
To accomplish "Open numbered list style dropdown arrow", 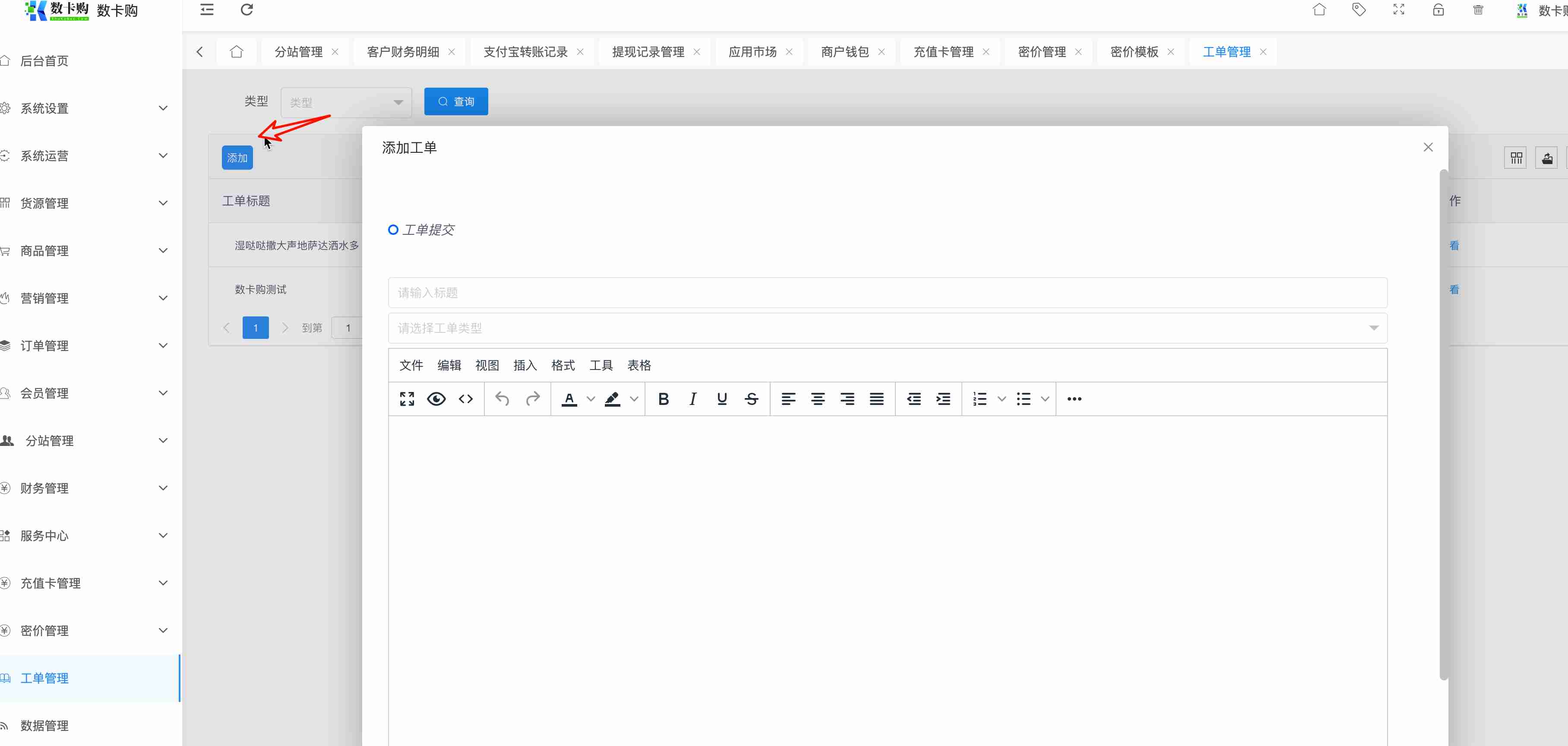I will click(1001, 399).
